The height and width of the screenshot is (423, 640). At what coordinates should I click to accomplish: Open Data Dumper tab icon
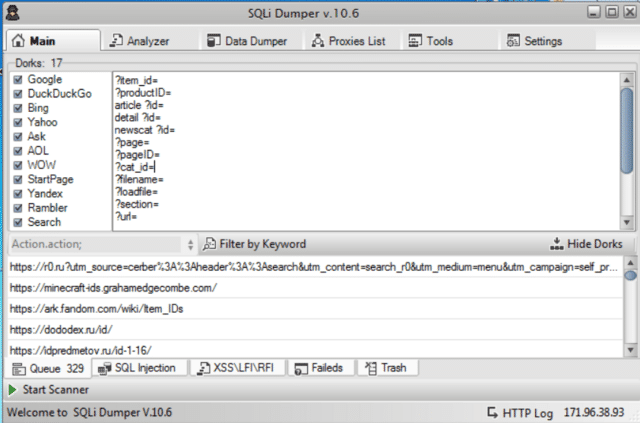[213, 41]
